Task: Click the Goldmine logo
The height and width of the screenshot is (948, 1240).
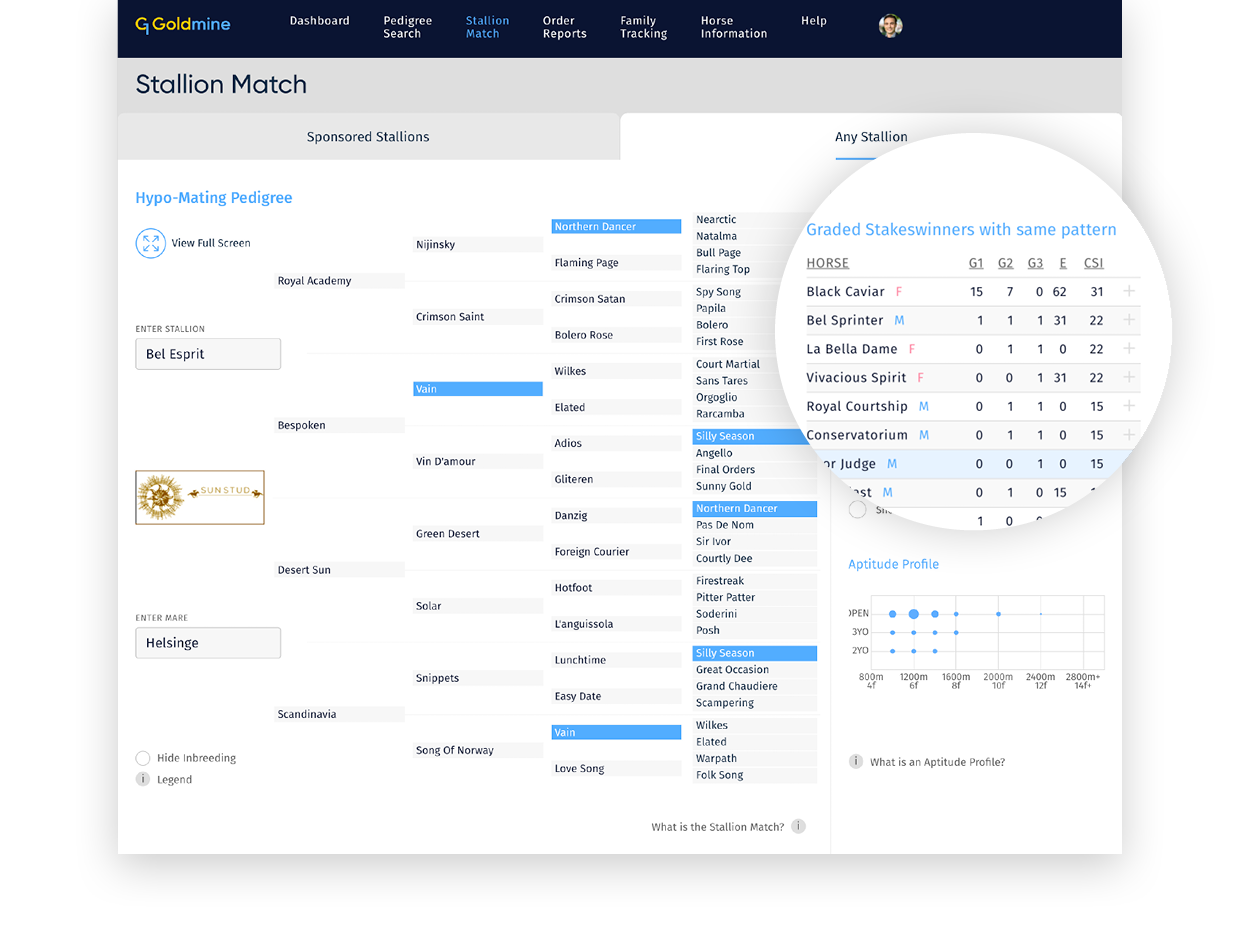Action: click(183, 25)
